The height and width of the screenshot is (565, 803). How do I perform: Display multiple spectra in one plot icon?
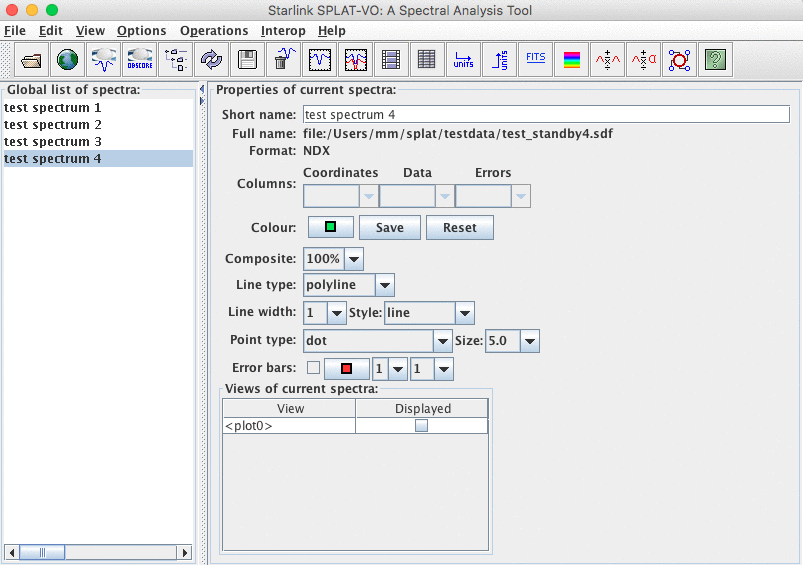[355, 60]
